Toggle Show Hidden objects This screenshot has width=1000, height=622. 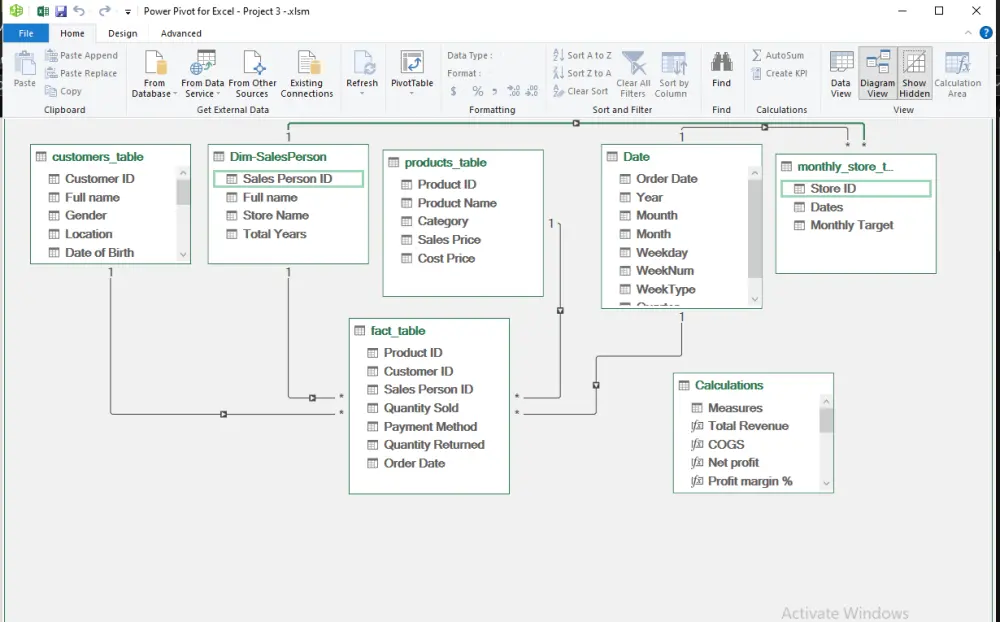point(914,72)
